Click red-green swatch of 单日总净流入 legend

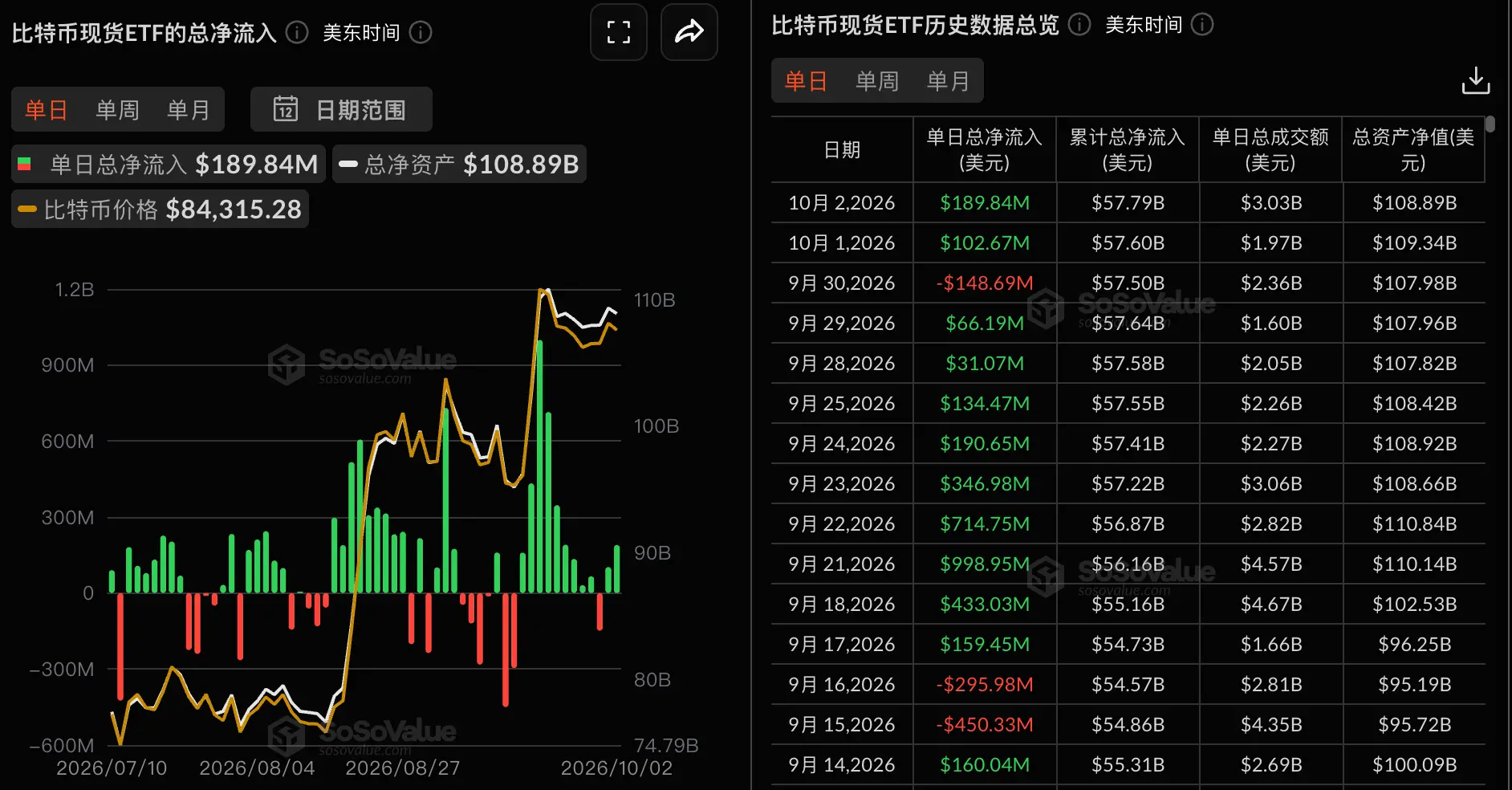point(24,164)
